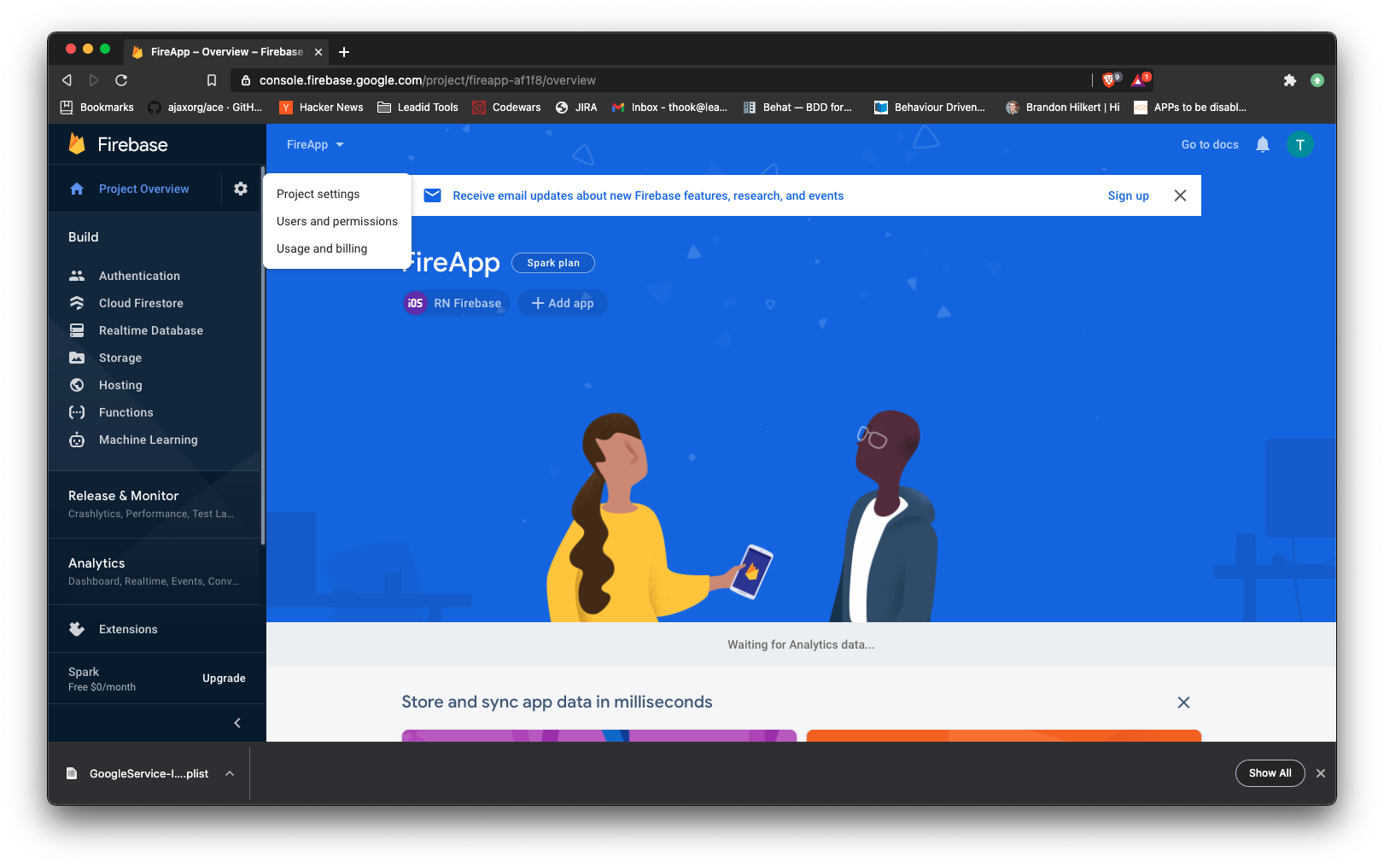The height and width of the screenshot is (868, 1384).
Task: Close the downloads bar
Action: [x=1321, y=773]
